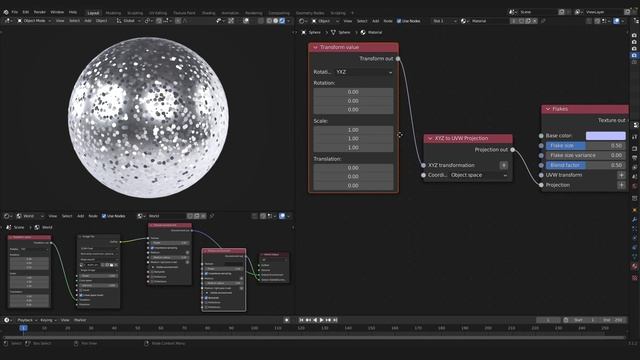Jump to the end frame in timeline
640x360 pixels.
click(x=335, y=320)
